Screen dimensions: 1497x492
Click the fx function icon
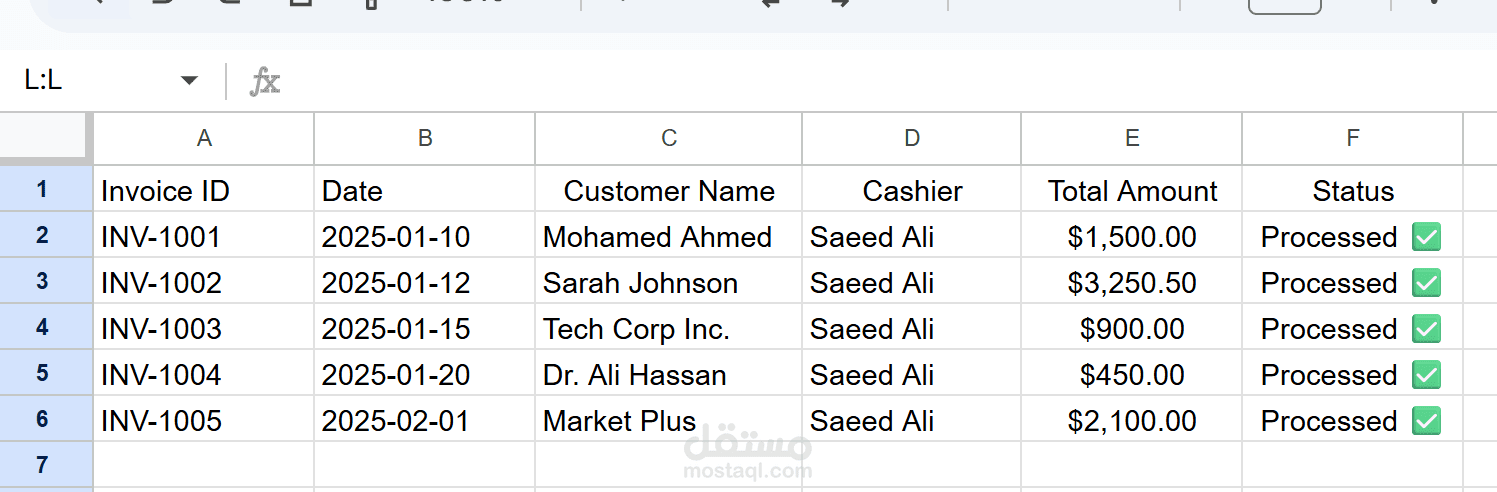pyautogui.click(x=265, y=81)
